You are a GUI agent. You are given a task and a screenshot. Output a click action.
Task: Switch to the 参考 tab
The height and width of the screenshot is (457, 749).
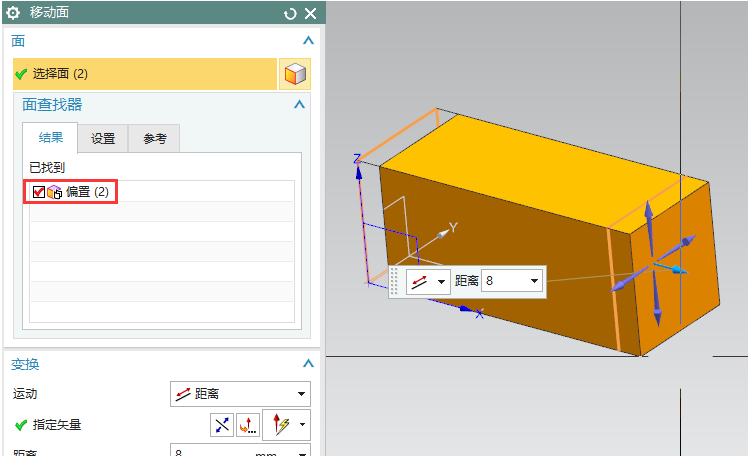pos(154,139)
